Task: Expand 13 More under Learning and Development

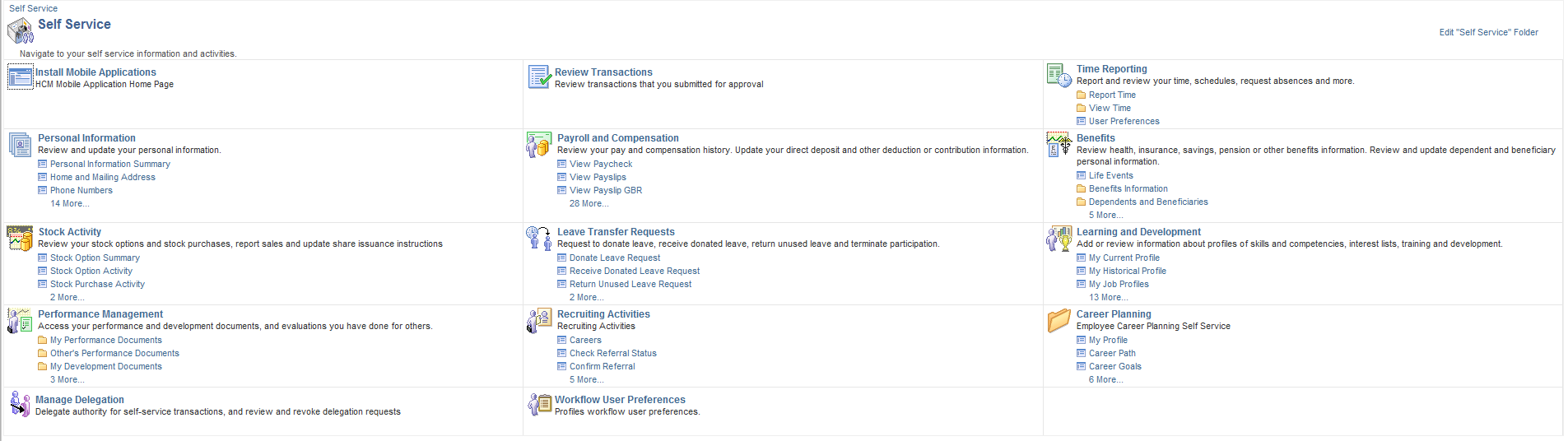Action: click(1109, 297)
